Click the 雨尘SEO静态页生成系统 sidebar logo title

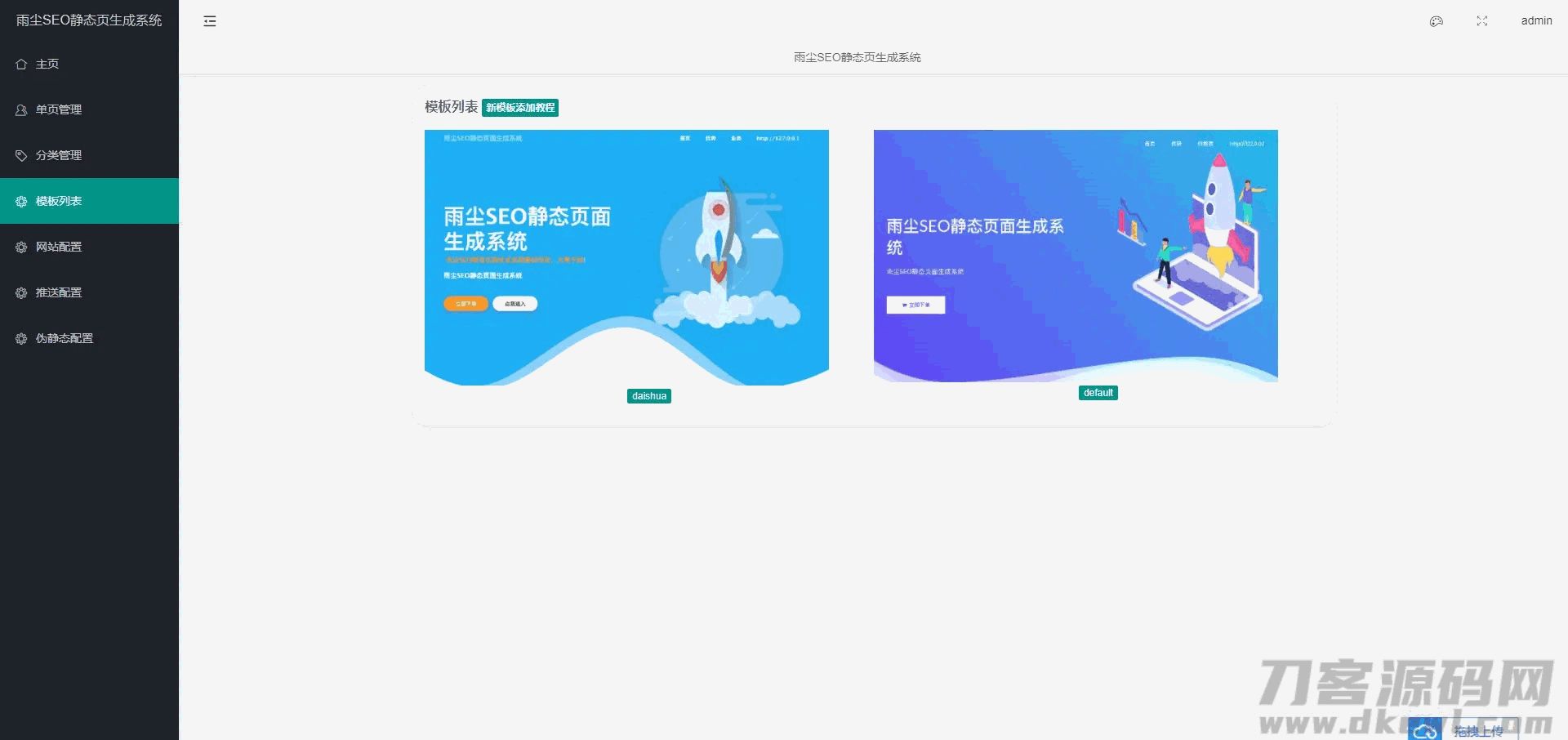[x=89, y=20]
